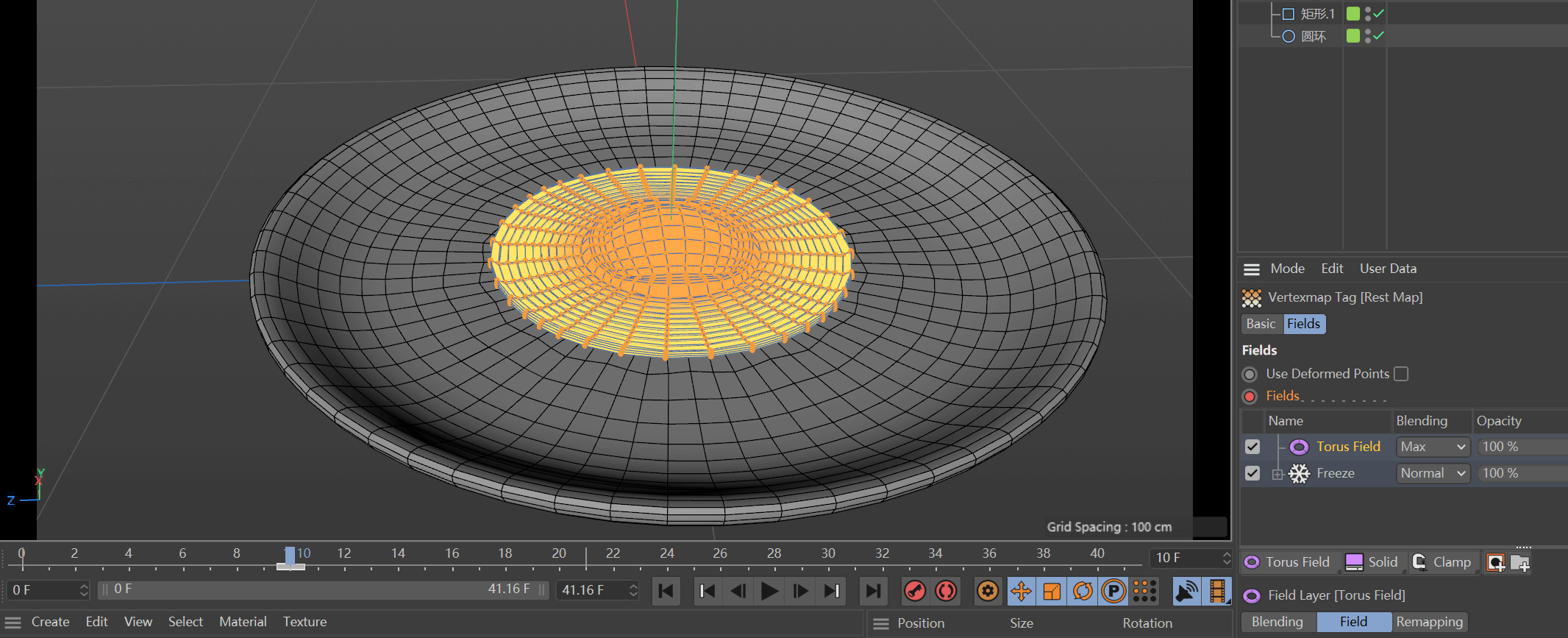
Task: Switch to the Basic tab
Action: [1261, 325]
